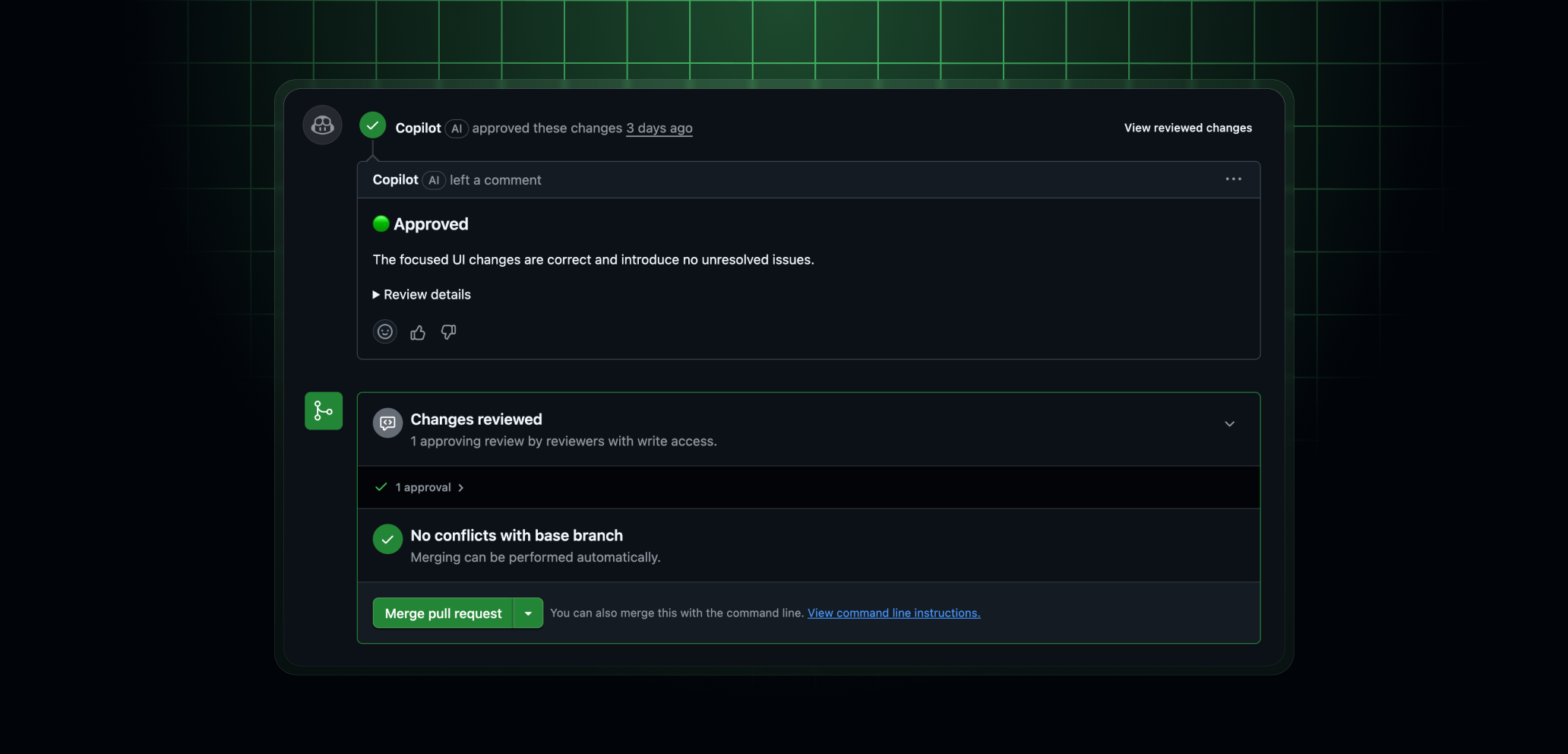The width and height of the screenshot is (1568, 754).
Task: Give the comment a thumbs up
Action: coord(418,332)
